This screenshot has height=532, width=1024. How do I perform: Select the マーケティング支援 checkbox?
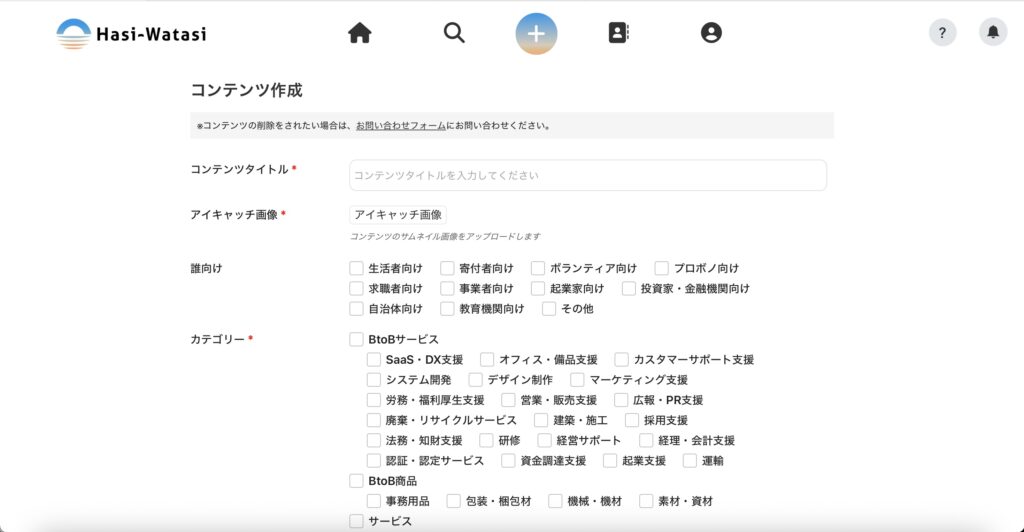[x=578, y=380]
